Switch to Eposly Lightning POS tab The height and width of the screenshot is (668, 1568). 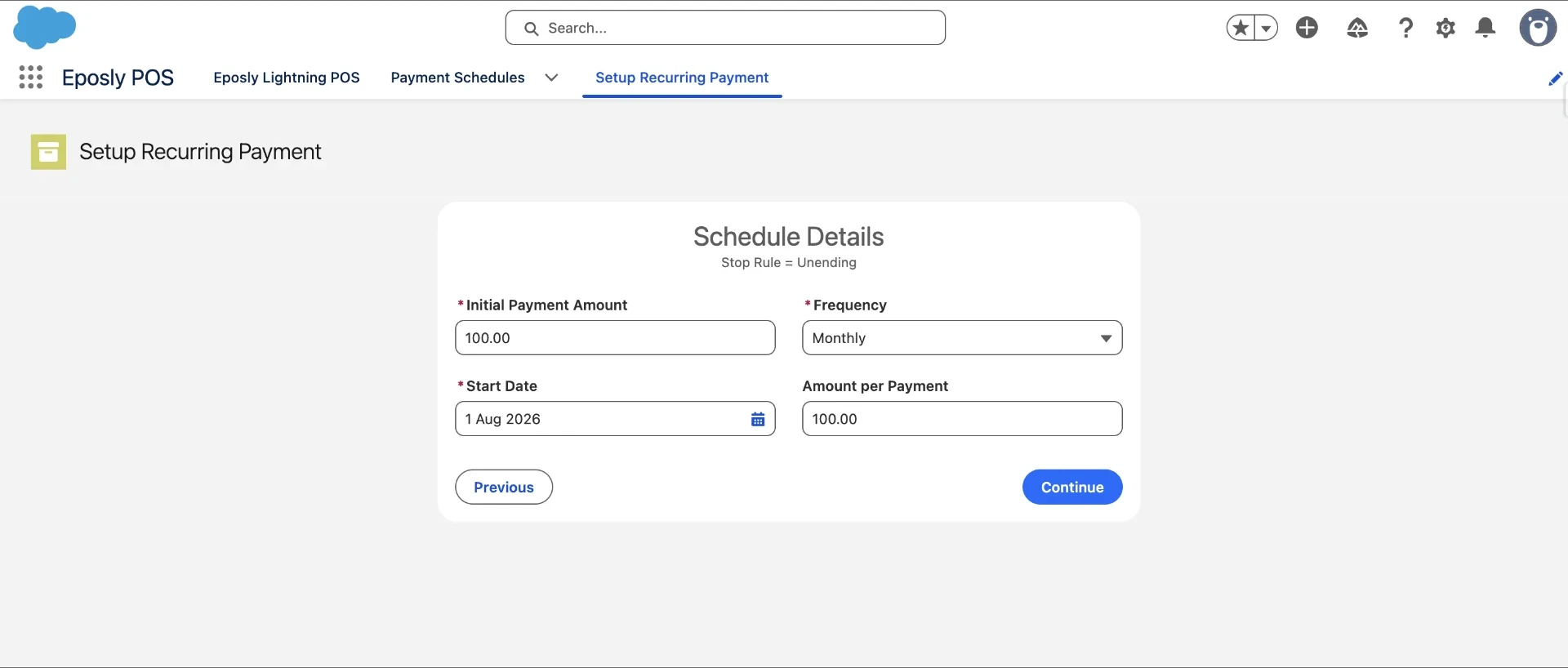point(287,78)
